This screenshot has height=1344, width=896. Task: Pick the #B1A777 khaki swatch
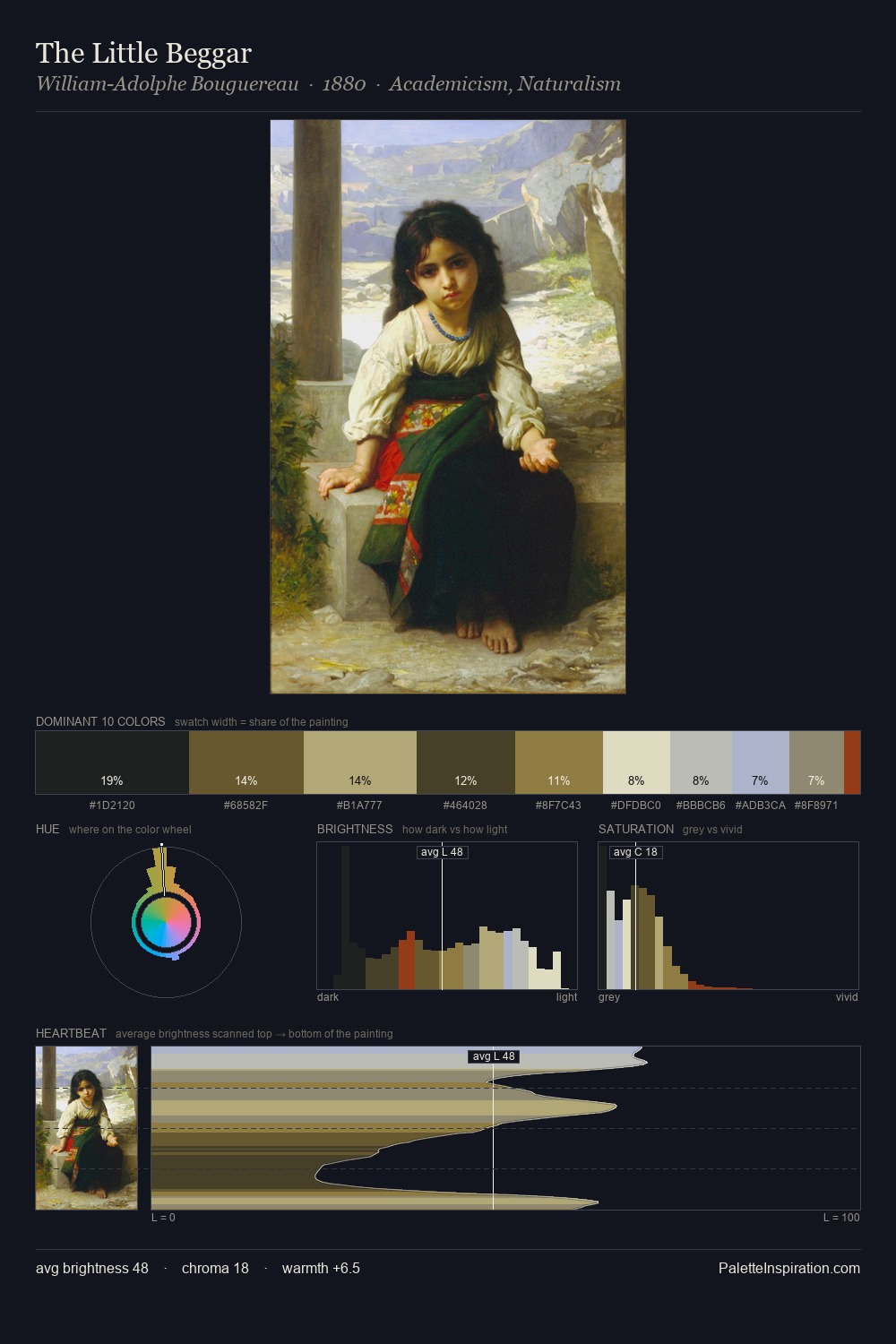pos(360,762)
